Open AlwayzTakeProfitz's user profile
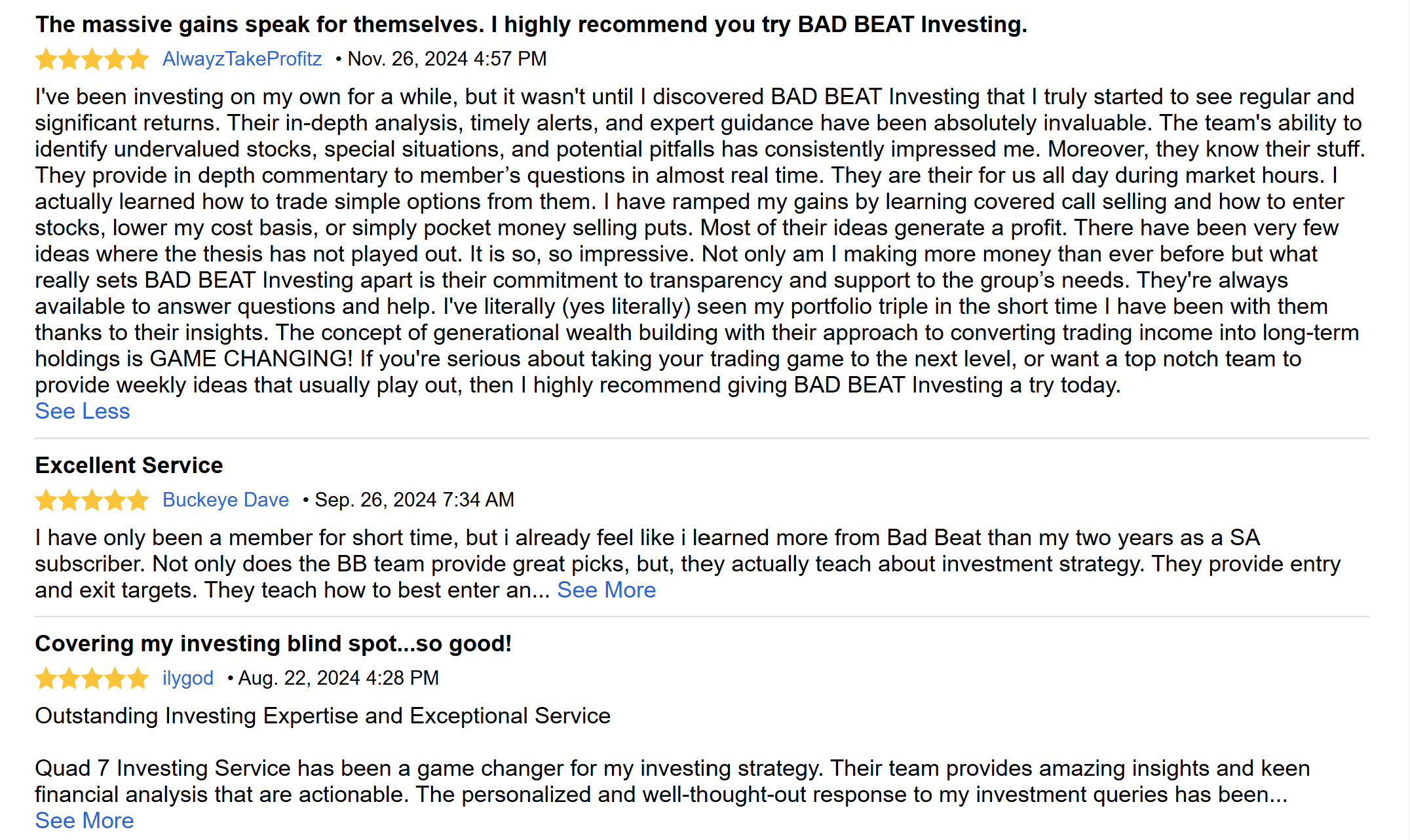 [x=242, y=59]
